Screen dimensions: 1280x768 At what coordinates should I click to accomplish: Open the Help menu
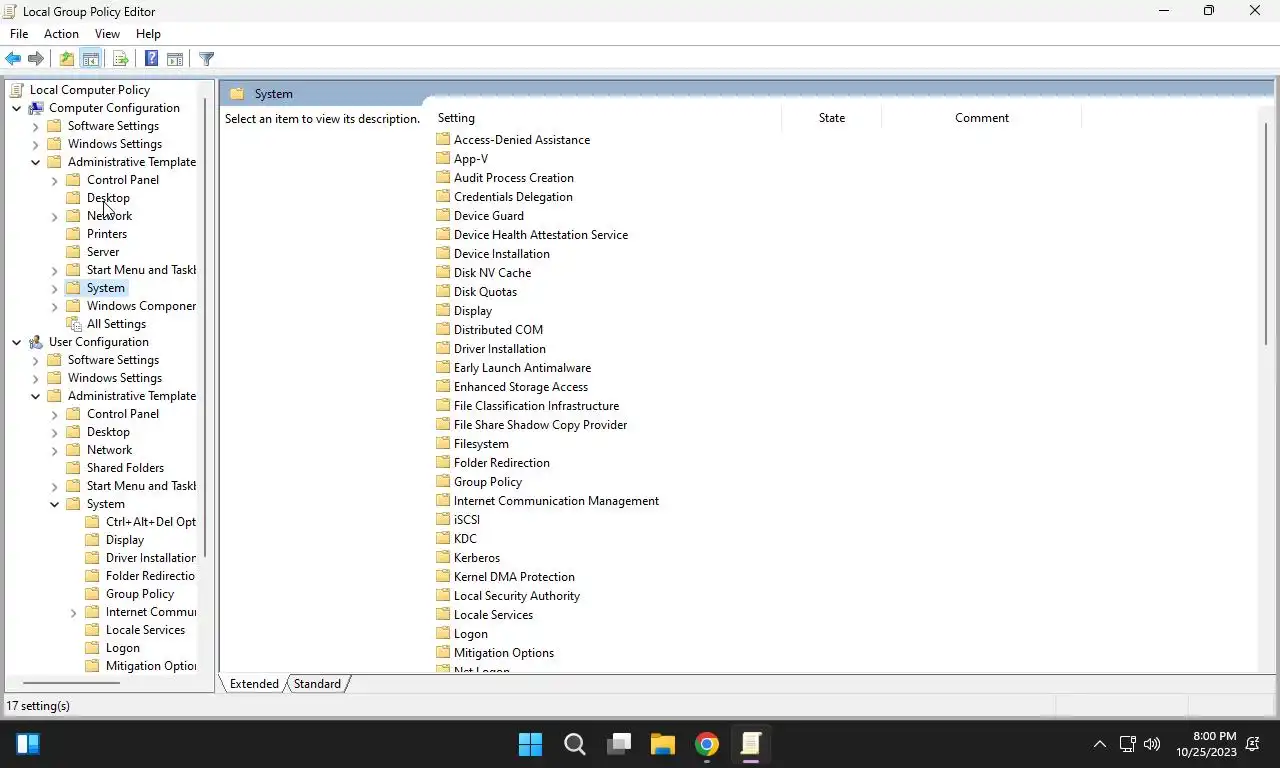click(148, 34)
